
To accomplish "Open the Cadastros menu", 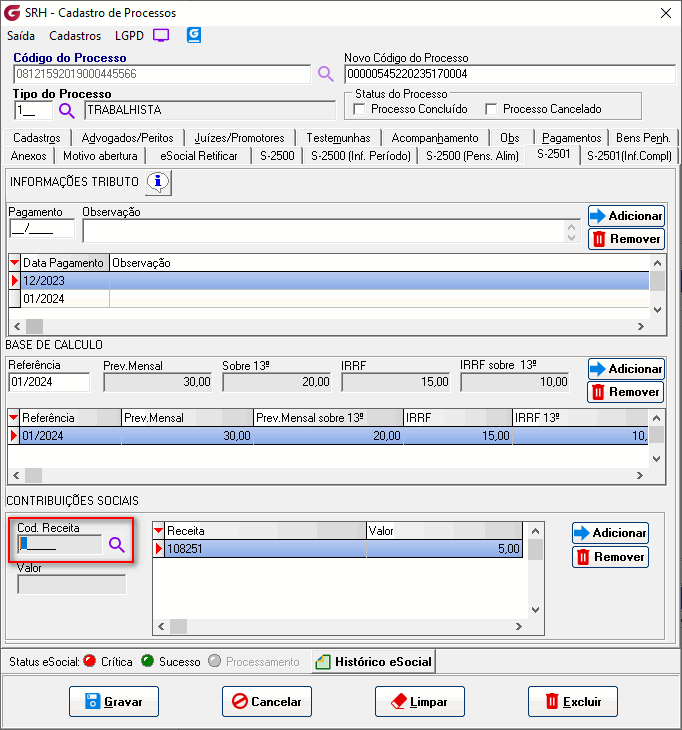I will coord(75,36).
